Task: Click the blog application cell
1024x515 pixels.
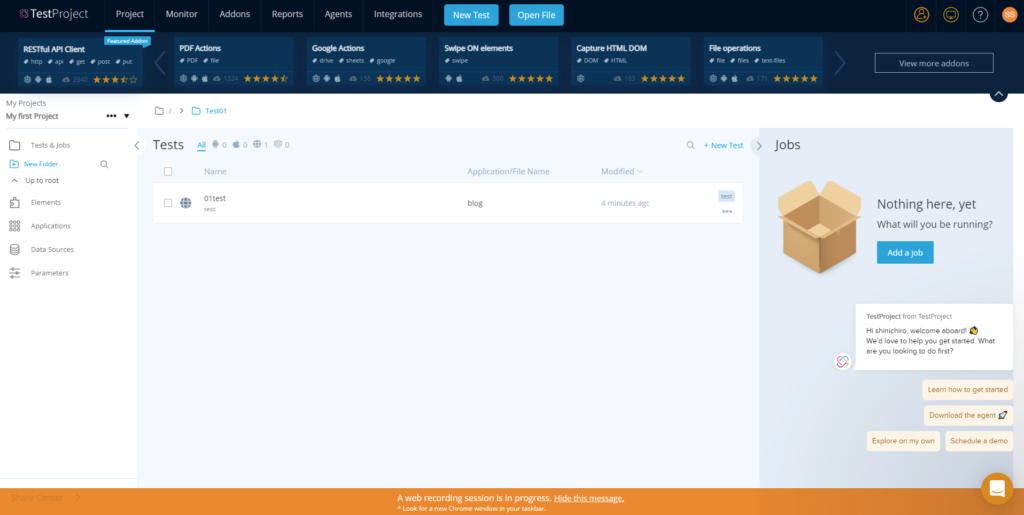Action: click(x=475, y=203)
